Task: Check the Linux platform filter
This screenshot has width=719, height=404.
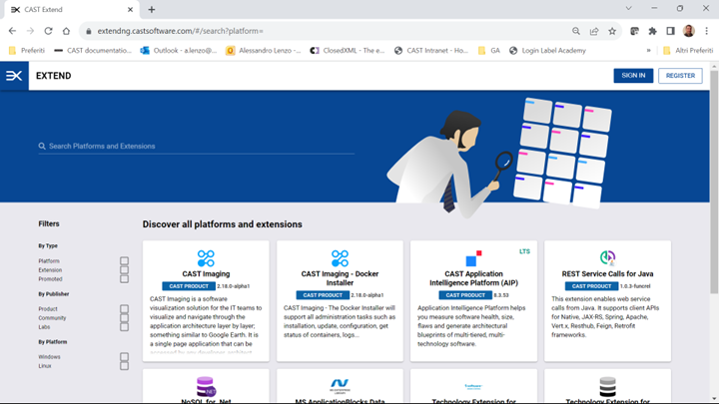Action: 124,366
